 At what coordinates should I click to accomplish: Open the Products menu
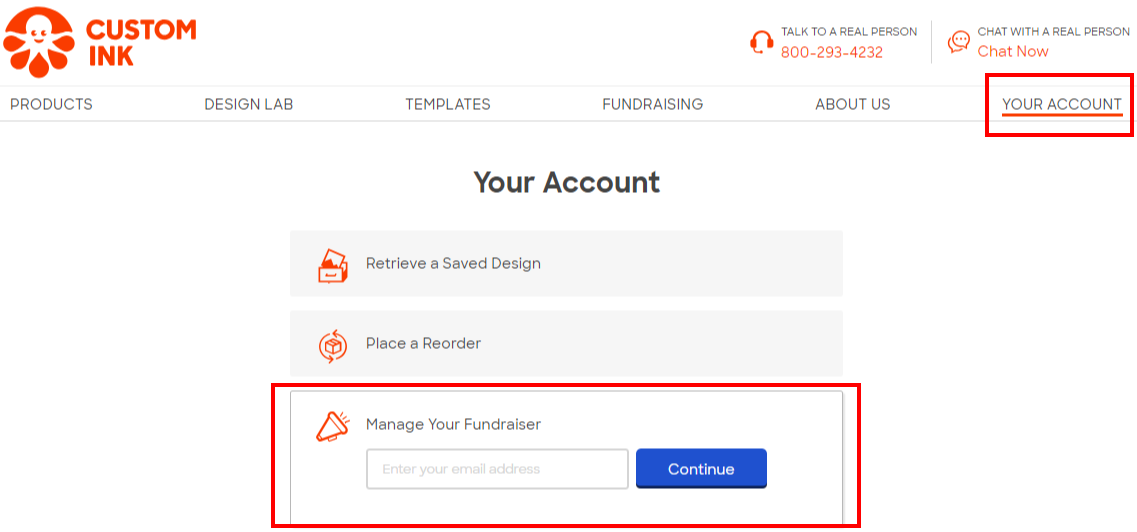(51, 104)
